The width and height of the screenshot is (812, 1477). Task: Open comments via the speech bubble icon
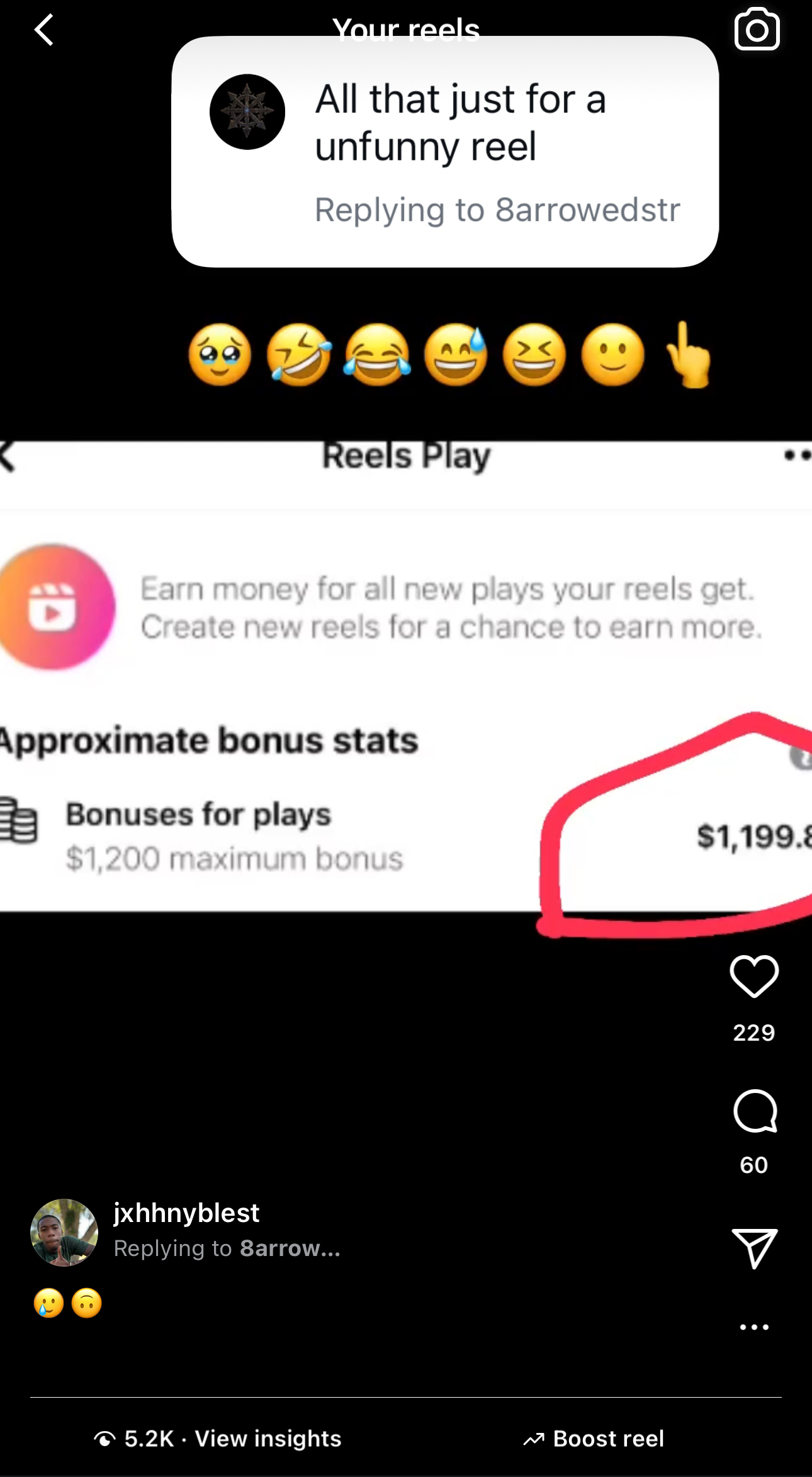(755, 1111)
